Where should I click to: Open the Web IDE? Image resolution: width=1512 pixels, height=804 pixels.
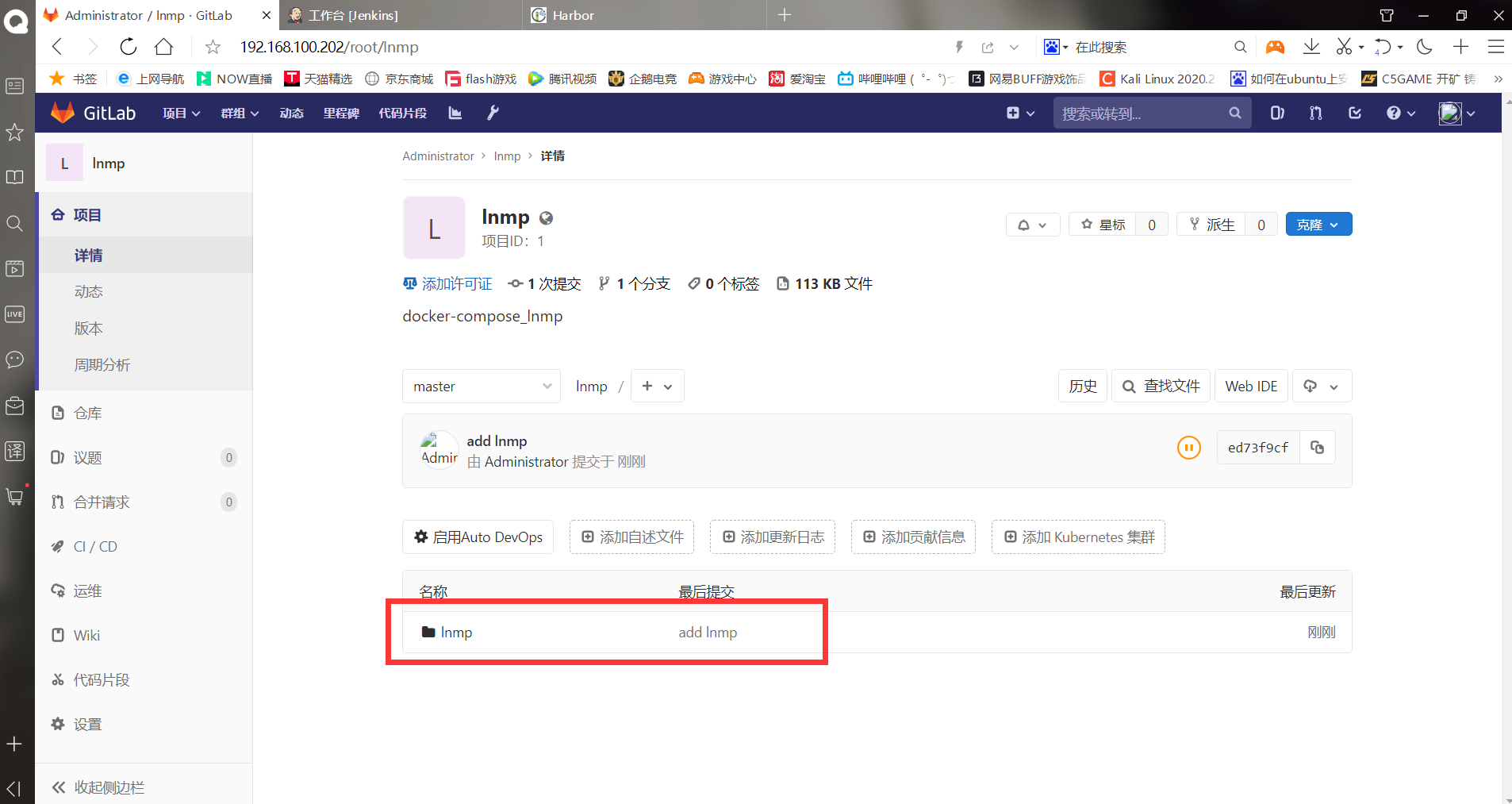coord(1250,386)
